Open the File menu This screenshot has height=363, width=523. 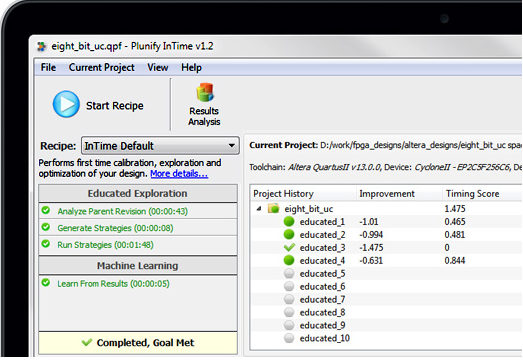tap(48, 67)
